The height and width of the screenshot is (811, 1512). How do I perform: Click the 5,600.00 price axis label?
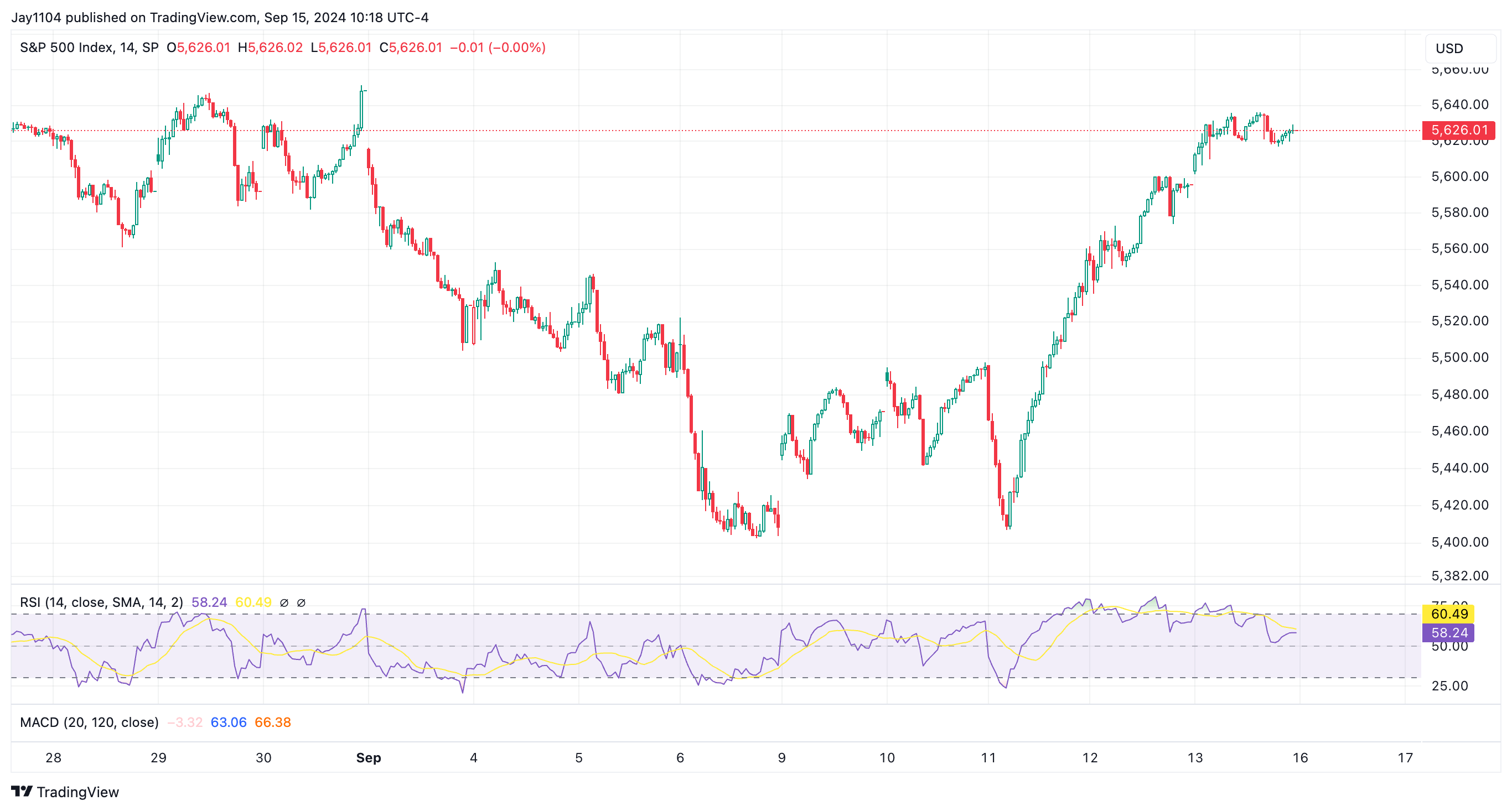pyautogui.click(x=1460, y=176)
